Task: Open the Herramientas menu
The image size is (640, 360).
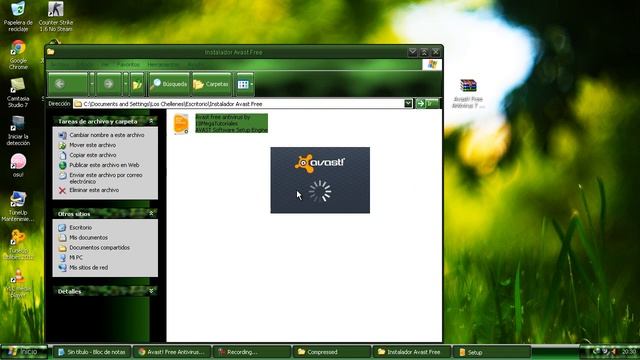Action: coord(162,64)
